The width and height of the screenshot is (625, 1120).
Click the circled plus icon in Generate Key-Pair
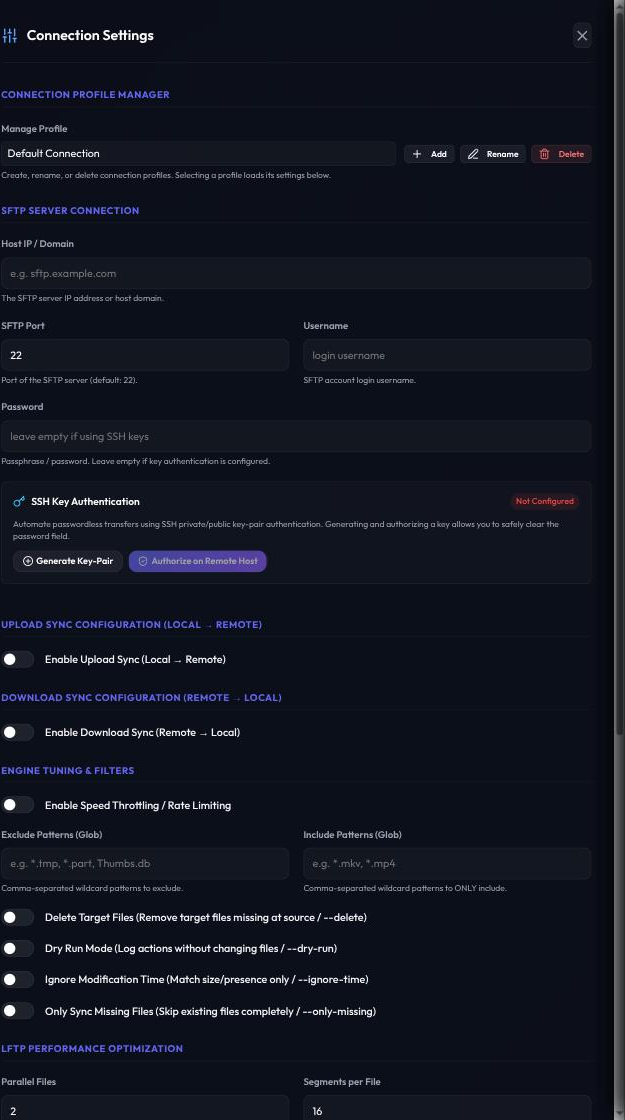(28, 561)
